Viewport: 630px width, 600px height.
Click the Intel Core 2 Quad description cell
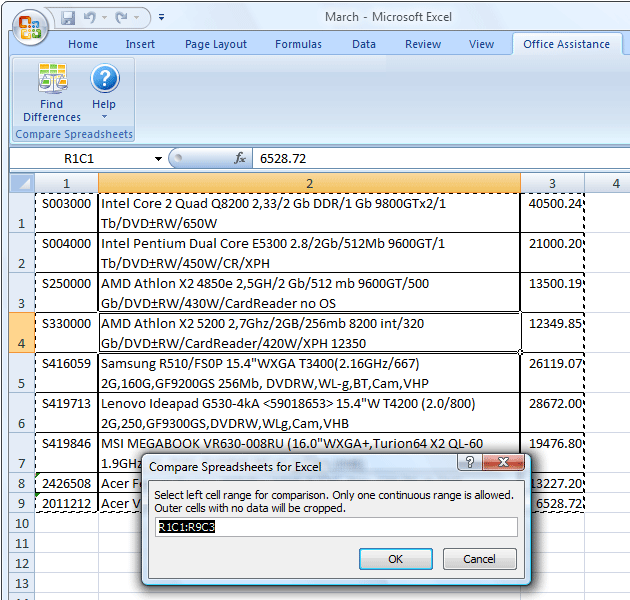click(x=309, y=213)
